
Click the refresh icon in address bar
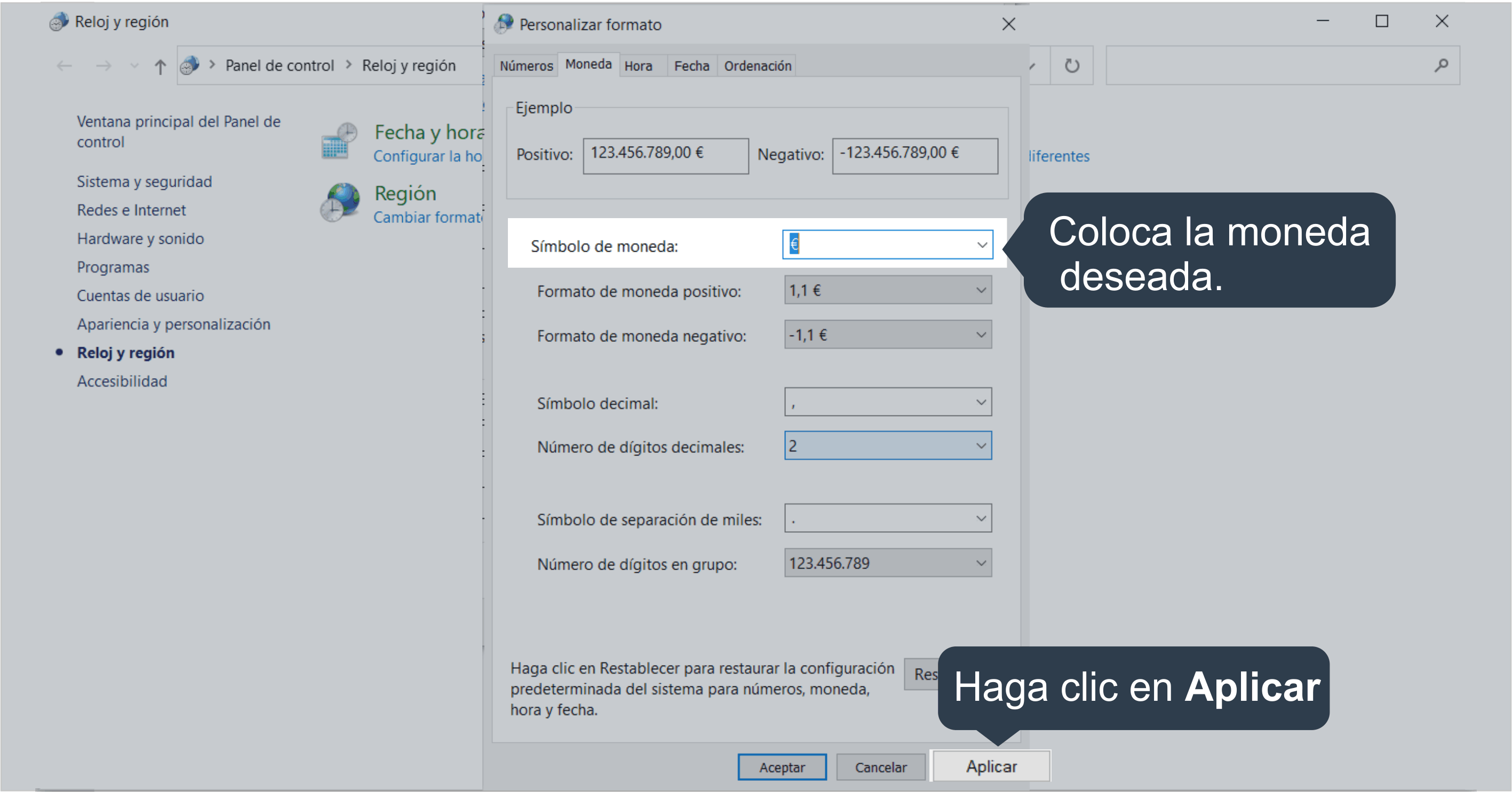pos(1071,66)
